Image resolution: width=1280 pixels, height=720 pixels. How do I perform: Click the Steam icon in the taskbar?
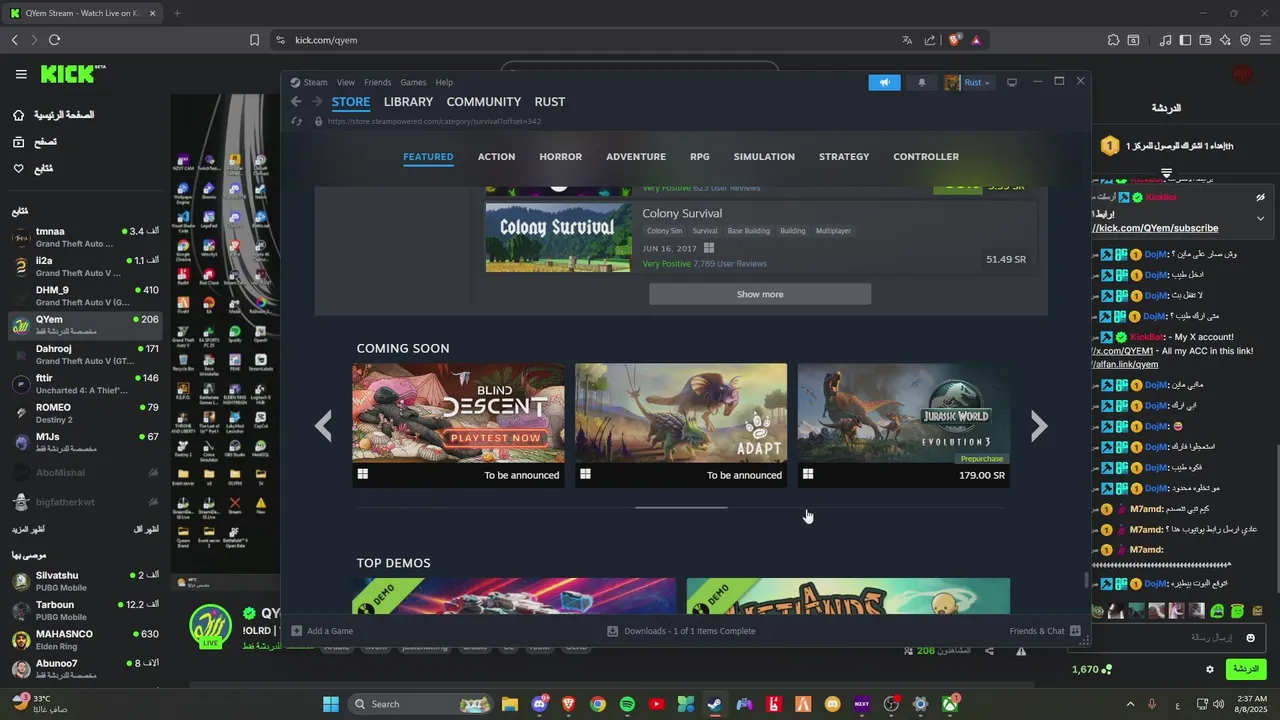[714, 704]
